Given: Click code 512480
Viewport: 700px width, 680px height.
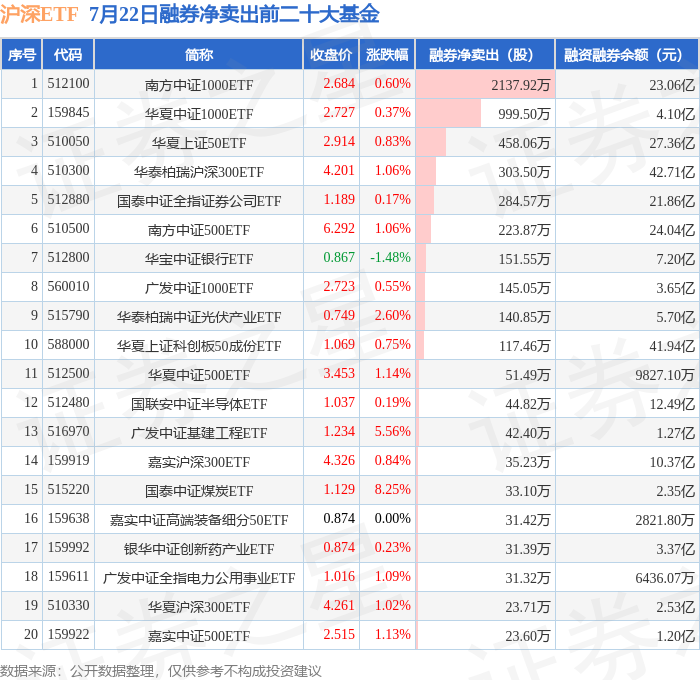Looking at the screenshot, I should pyautogui.click(x=68, y=403).
